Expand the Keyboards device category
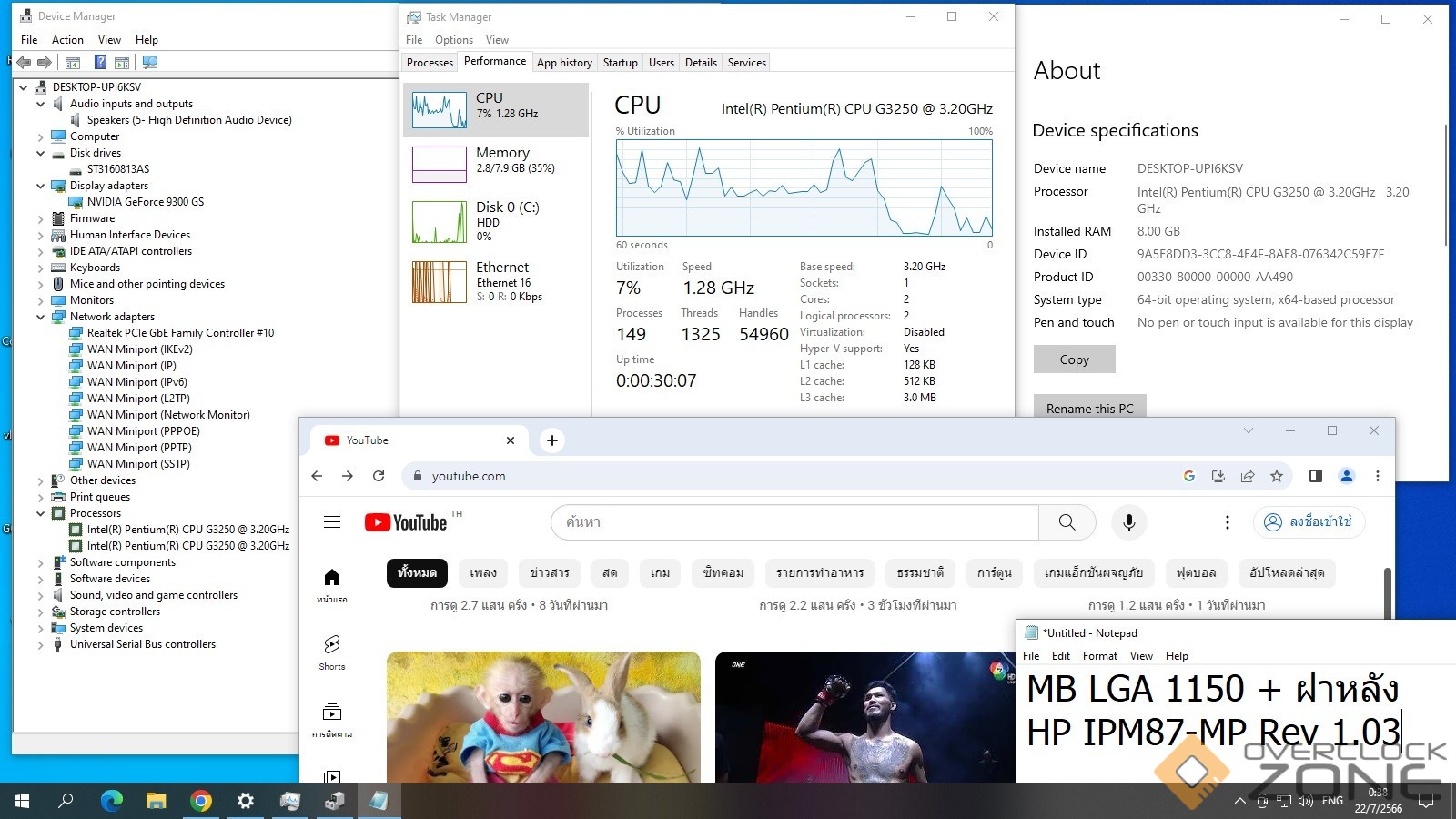This screenshot has height=819, width=1456. tap(40, 268)
